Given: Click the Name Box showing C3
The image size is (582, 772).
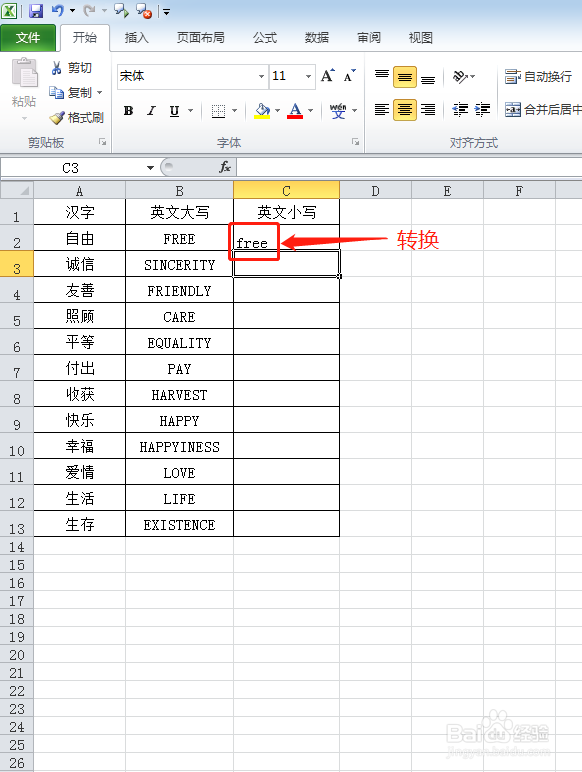Looking at the screenshot, I should [x=71, y=168].
